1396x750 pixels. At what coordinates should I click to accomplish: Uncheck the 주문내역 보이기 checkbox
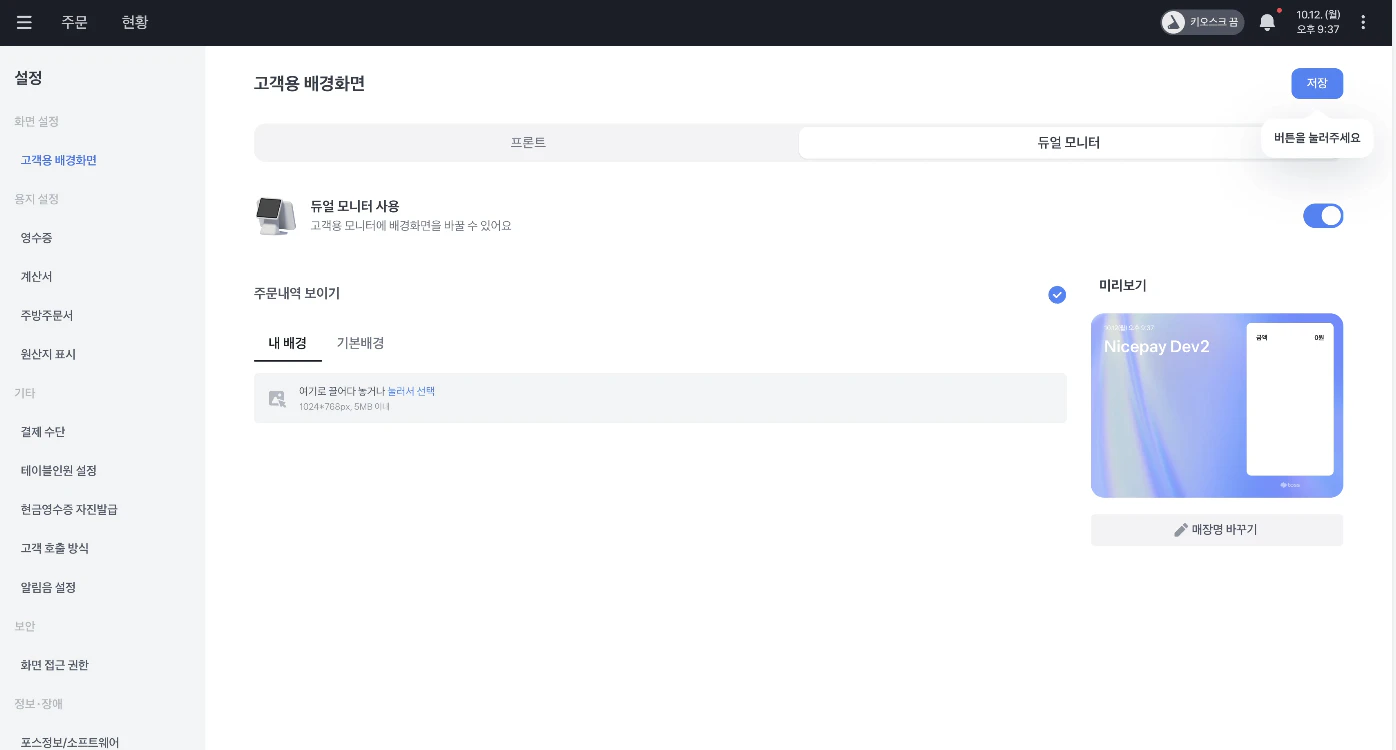1057,294
